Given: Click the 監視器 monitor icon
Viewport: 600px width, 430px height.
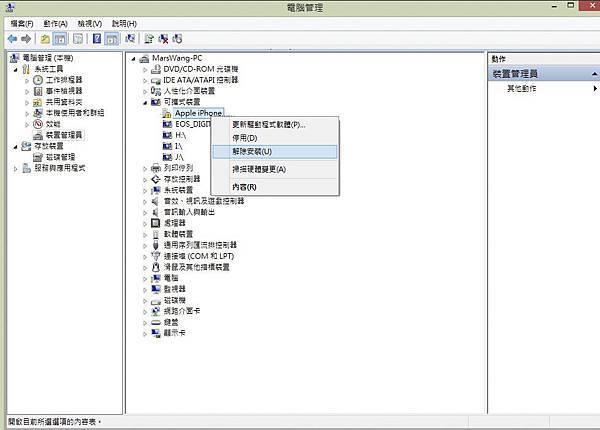Looking at the screenshot, I should pyautogui.click(x=155, y=289).
